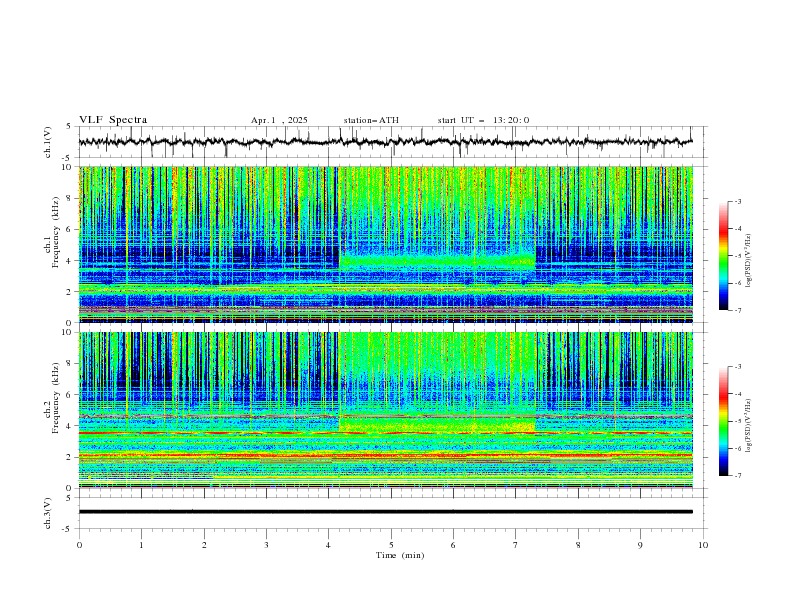This screenshot has height=612, width=792.
Task: Click the "station=ATH" header label
Action: (371, 120)
